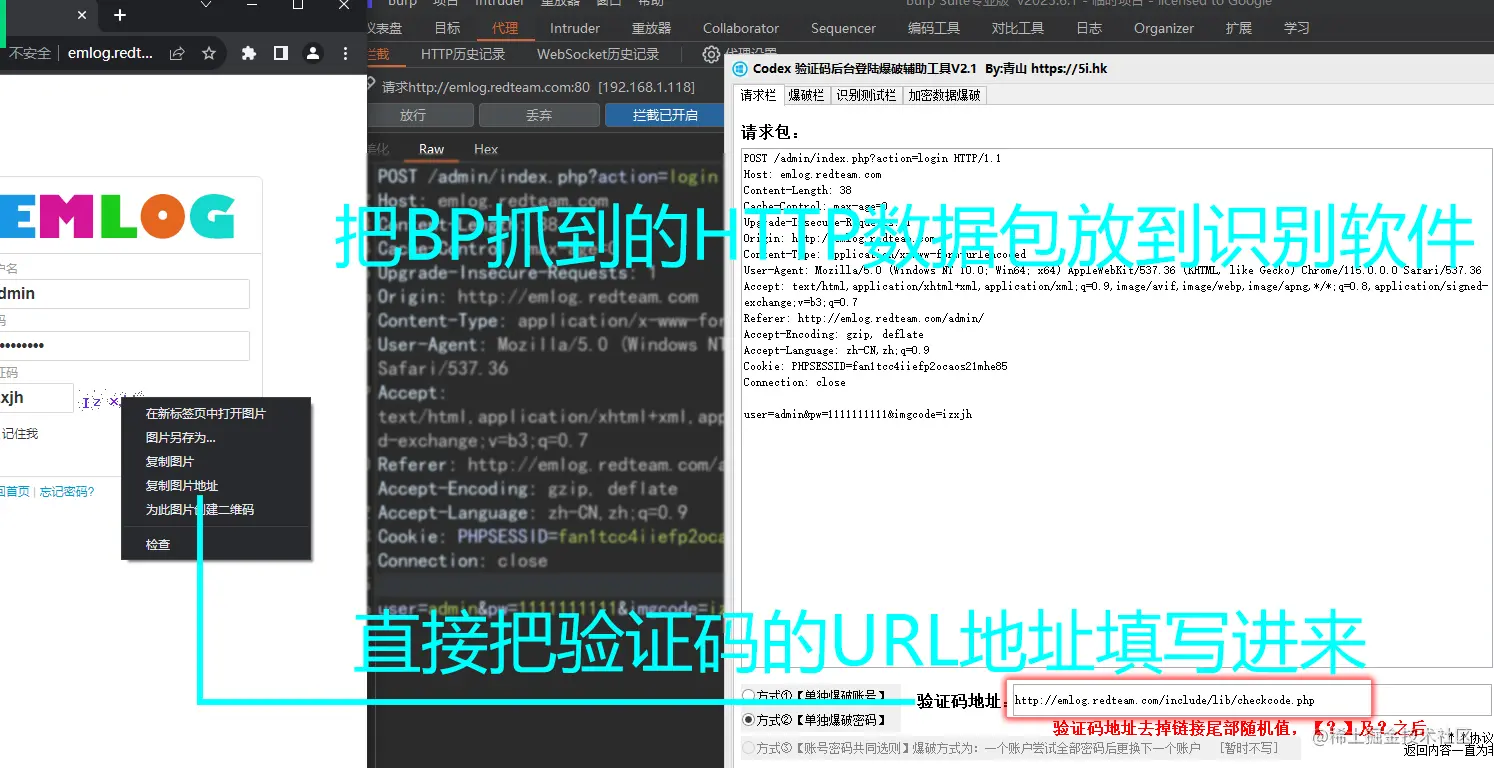Viewport: 1494px width, 768px height.
Task: Click the Cookie line in the Codex request text
Action: [875, 366]
